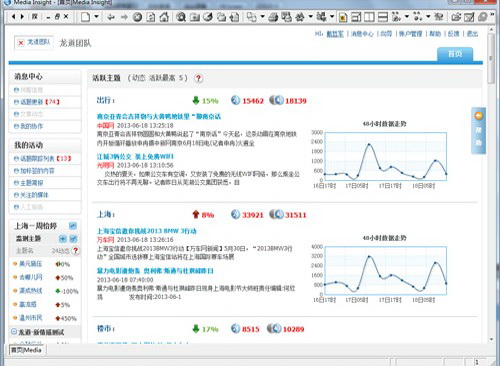Open the toolbar overflow chevron at far right
Screen dimensions: 500x366
[x=492, y=14]
